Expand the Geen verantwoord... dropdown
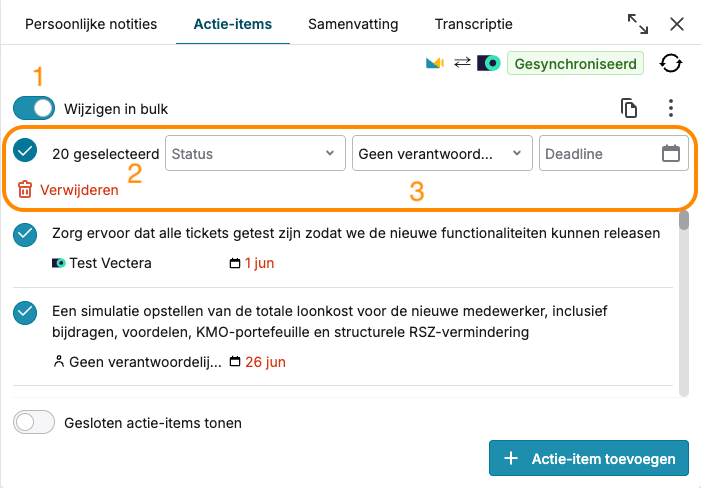The width and height of the screenshot is (701, 488). (442, 153)
